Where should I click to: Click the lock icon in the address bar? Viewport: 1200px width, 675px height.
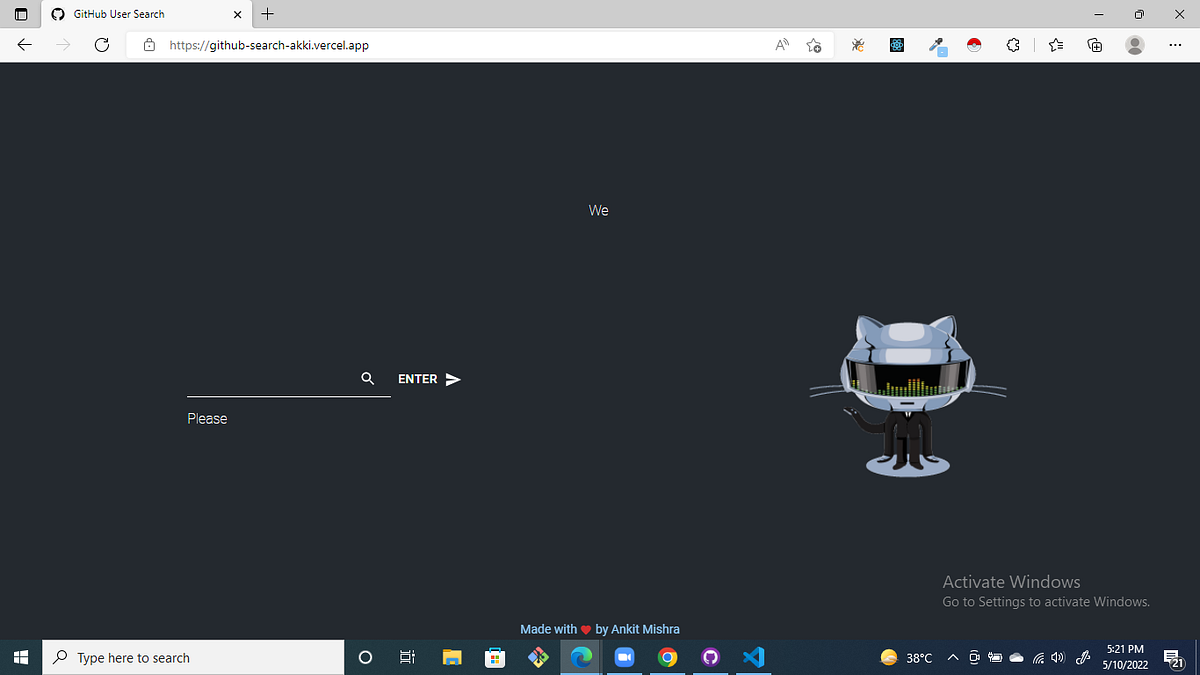pos(149,45)
